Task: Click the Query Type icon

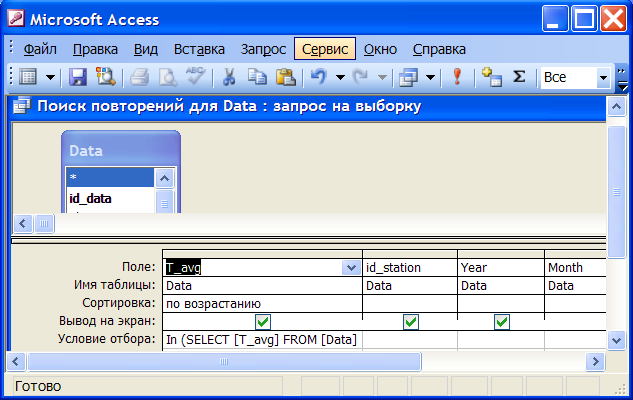Action: 409,77
